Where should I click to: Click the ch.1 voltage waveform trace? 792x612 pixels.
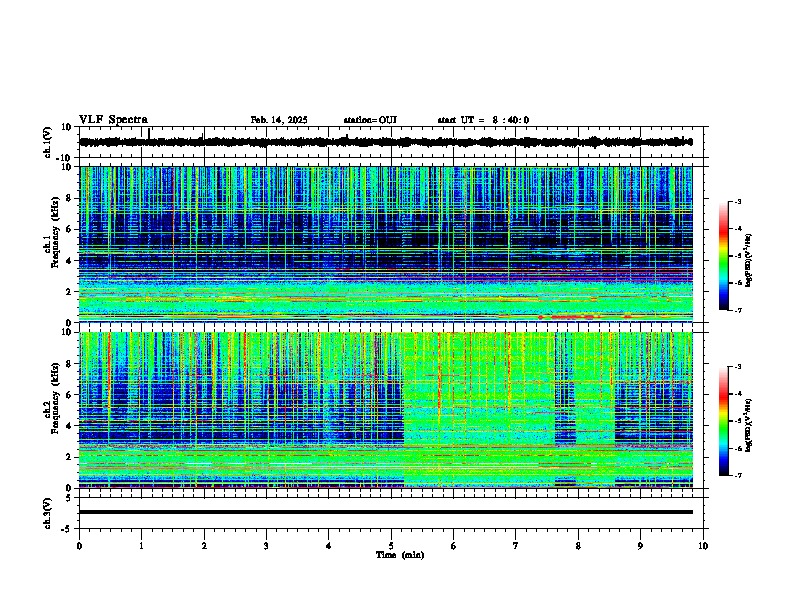(x=386, y=142)
